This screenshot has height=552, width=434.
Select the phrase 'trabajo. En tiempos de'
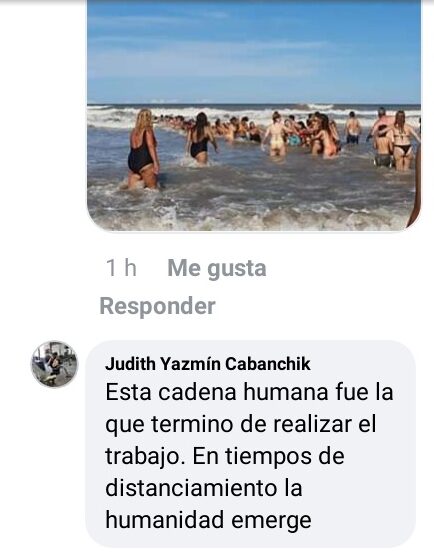tap(225, 456)
